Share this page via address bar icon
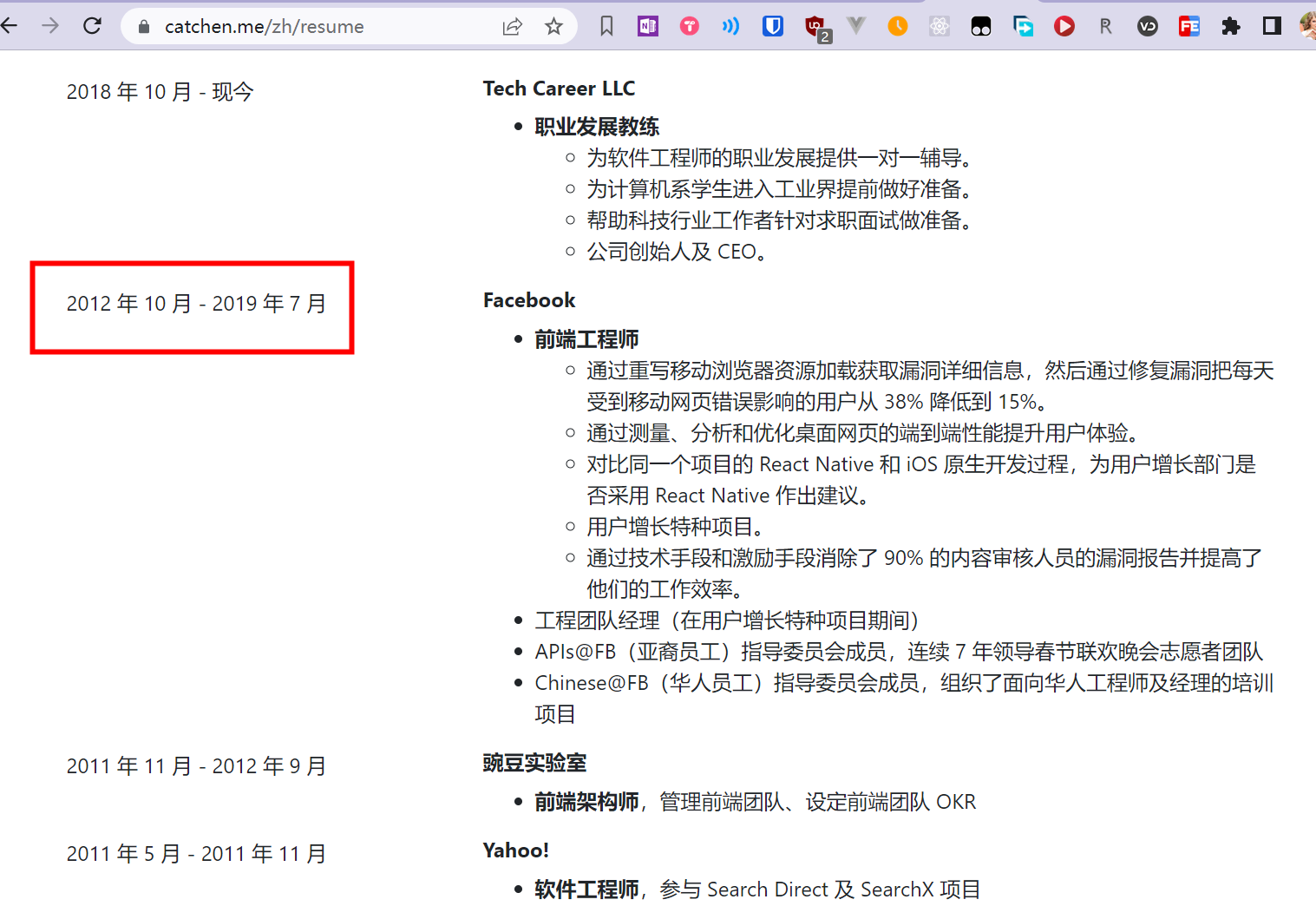 (513, 27)
